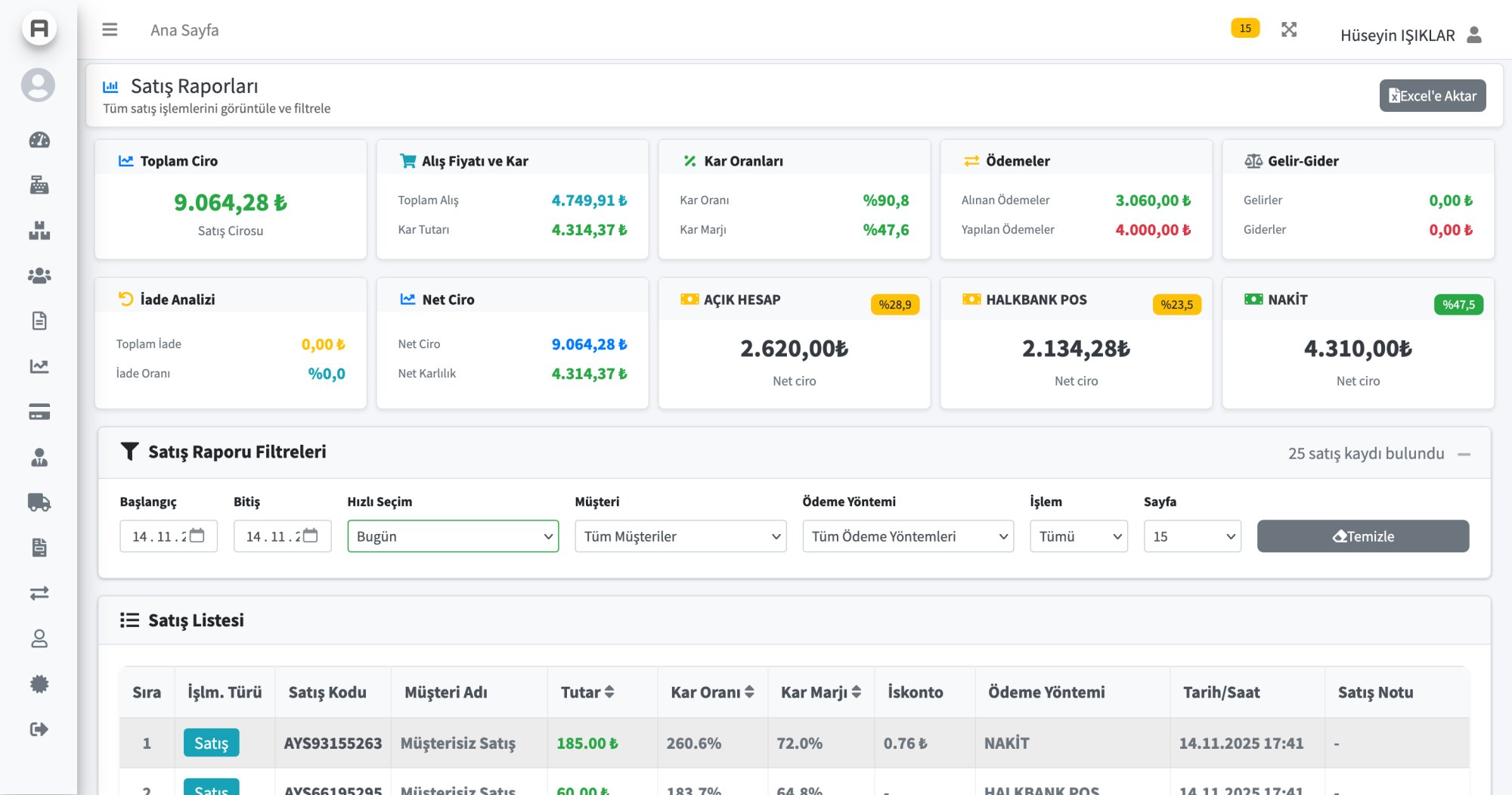1512x795 pixels.
Task: Sort the table by Tutar column
Action: click(x=587, y=692)
